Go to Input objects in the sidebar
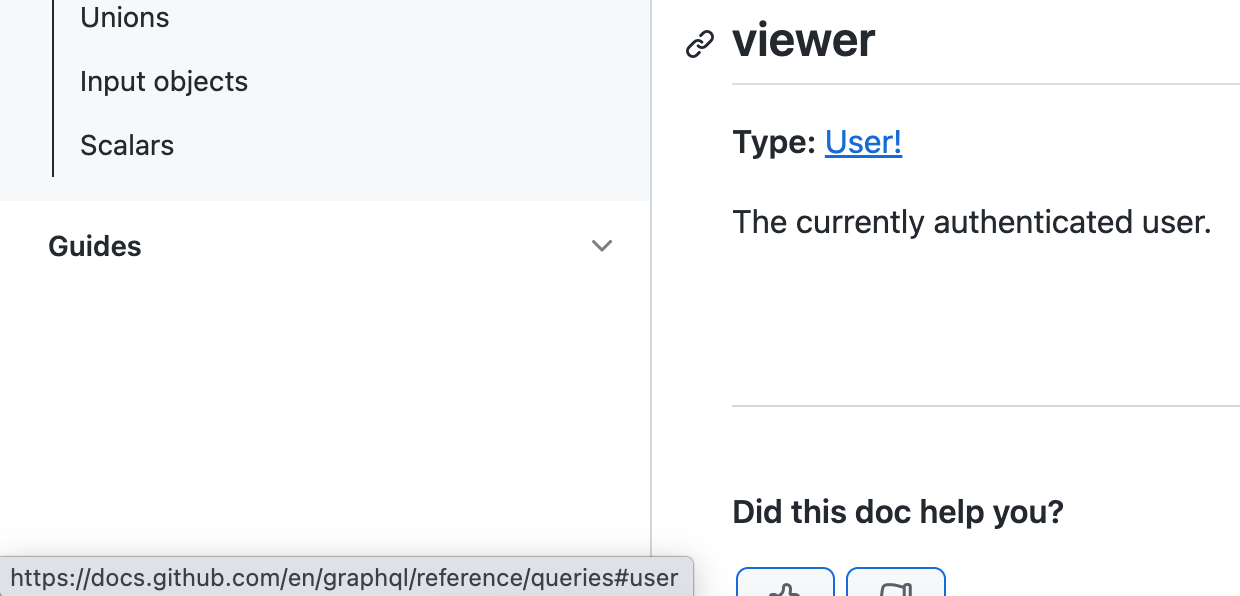 (164, 81)
